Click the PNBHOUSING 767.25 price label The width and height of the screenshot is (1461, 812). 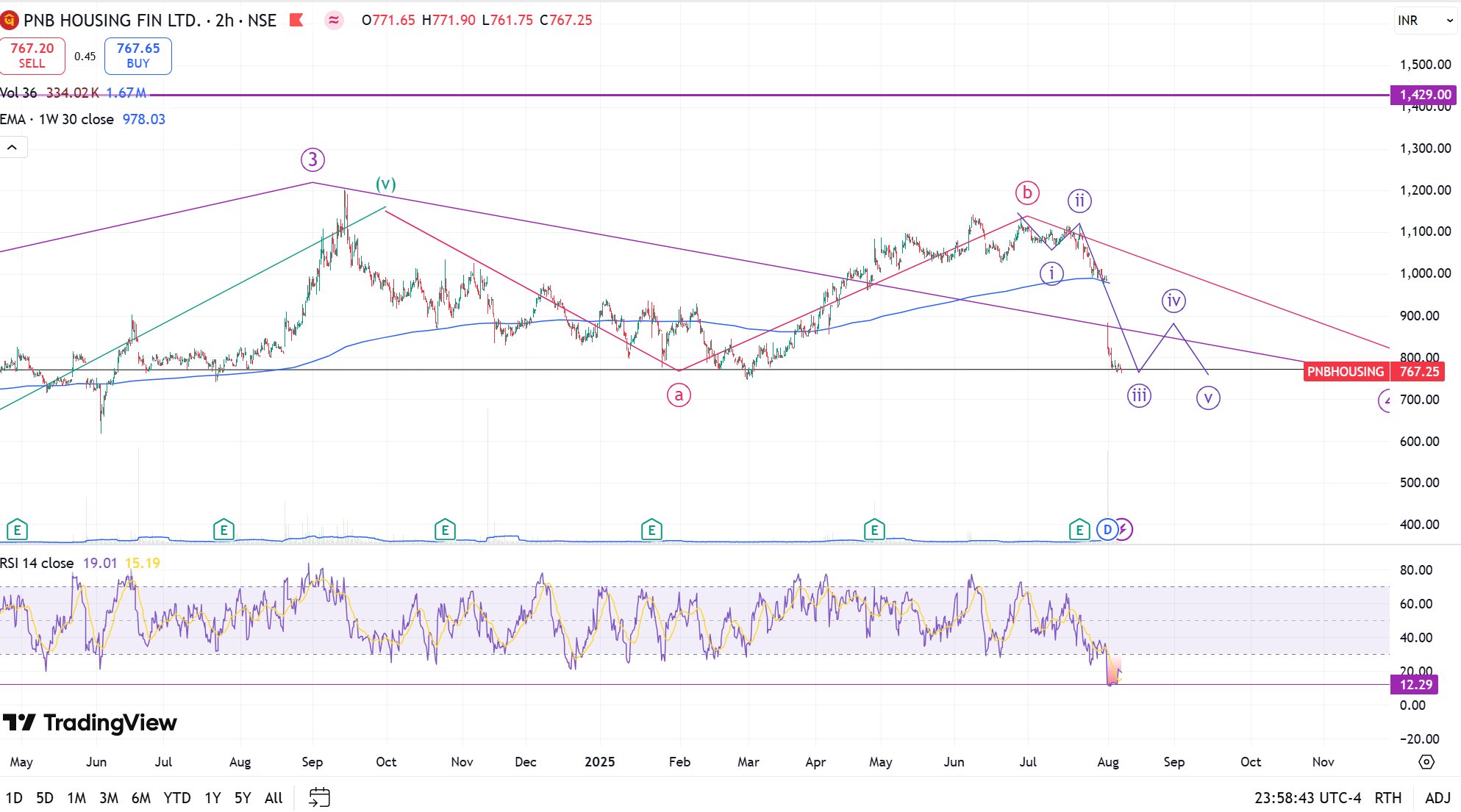pos(1374,372)
